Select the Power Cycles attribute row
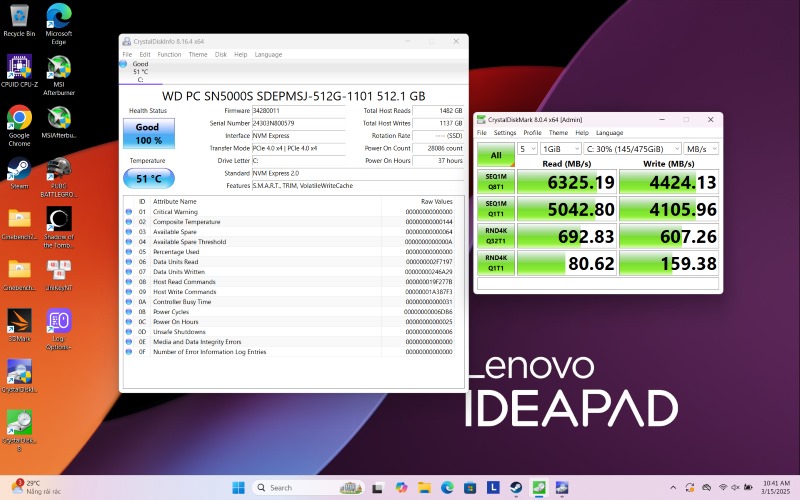Screen dimensions: 800x500 (289, 312)
